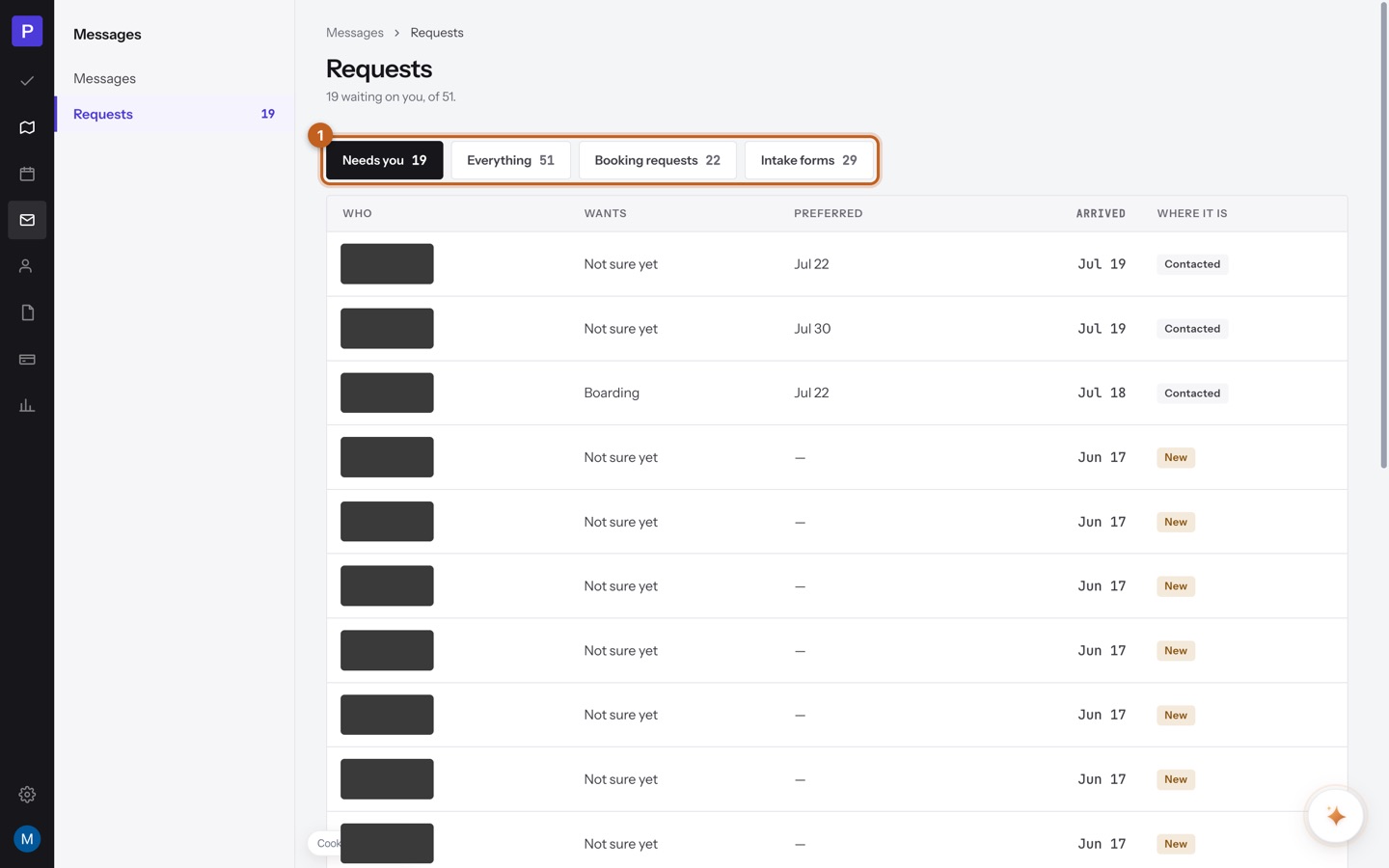Open the Boarding request row
The image size is (1389, 868).
[x=836, y=393]
